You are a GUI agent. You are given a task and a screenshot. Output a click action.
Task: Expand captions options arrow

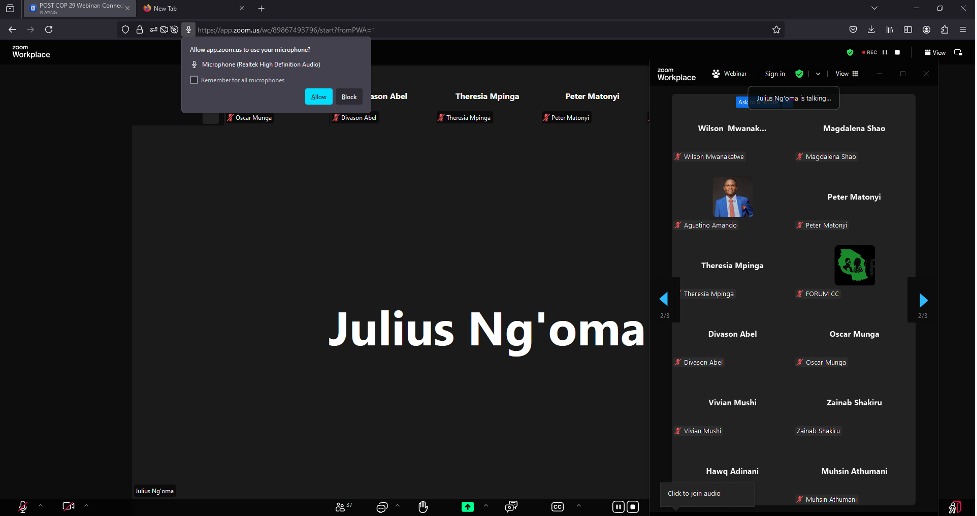click(578, 505)
